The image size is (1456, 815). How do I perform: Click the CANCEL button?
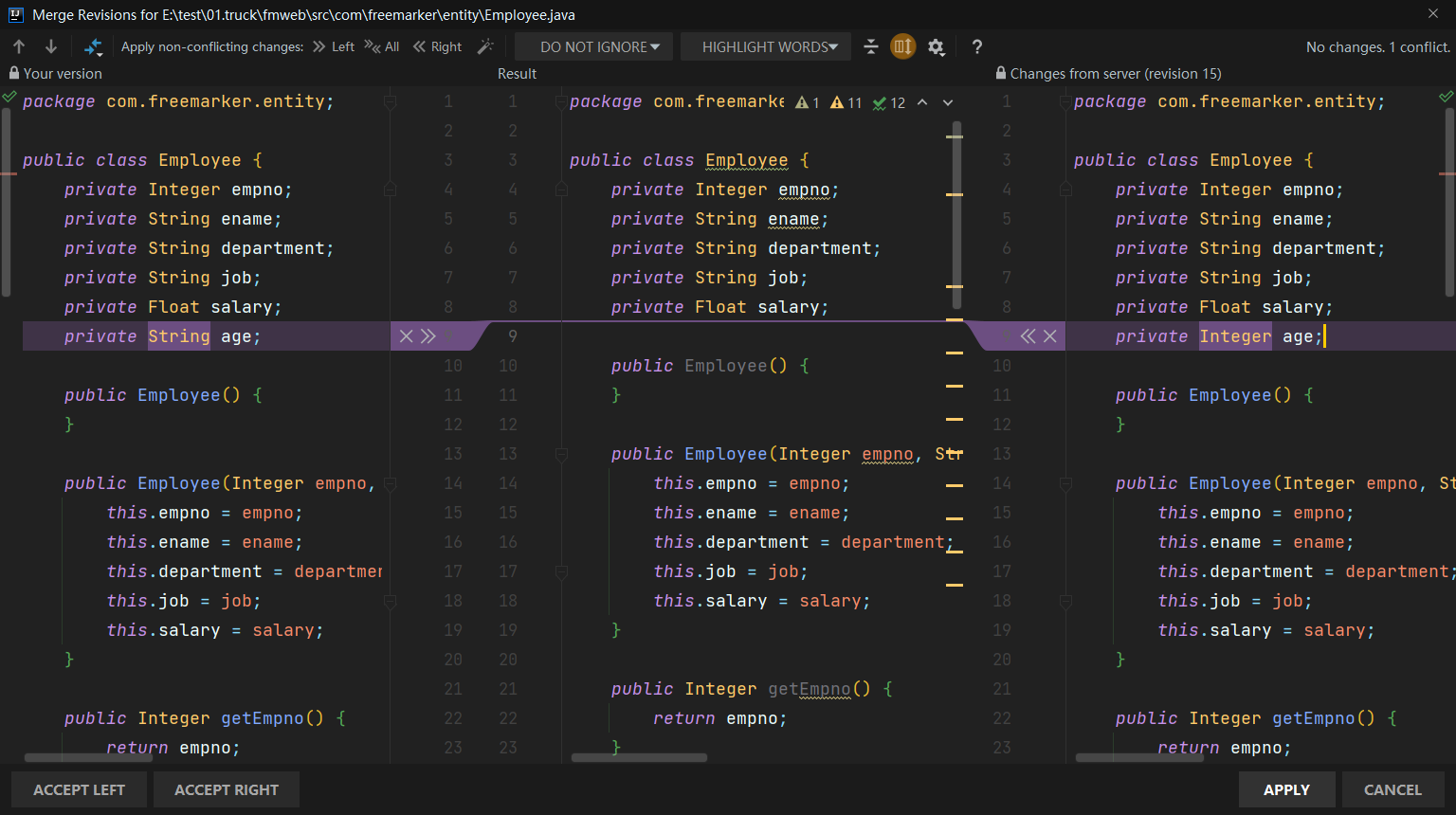click(1392, 789)
